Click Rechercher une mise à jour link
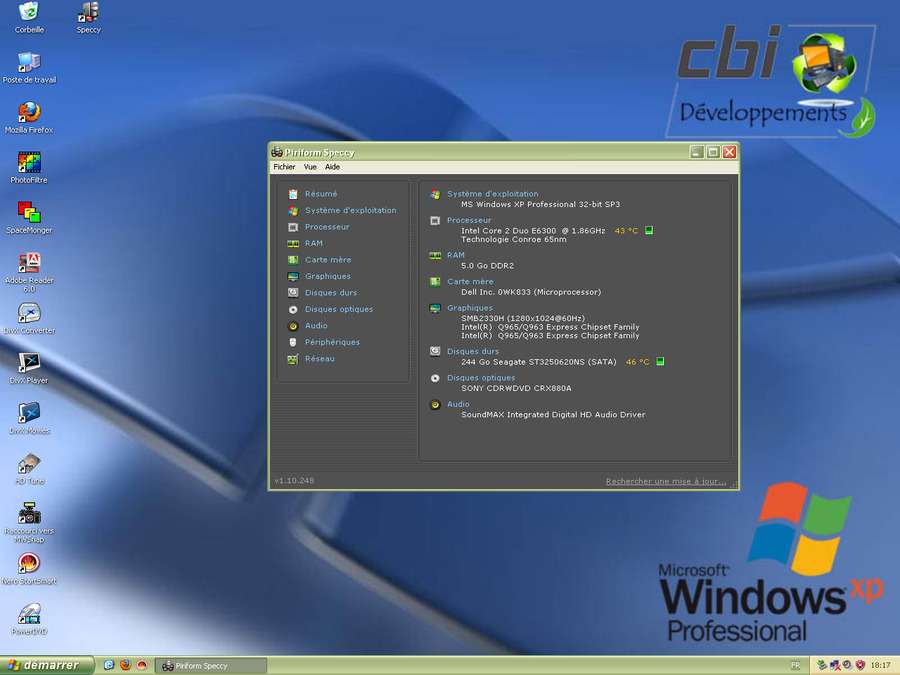 coord(666,481)
